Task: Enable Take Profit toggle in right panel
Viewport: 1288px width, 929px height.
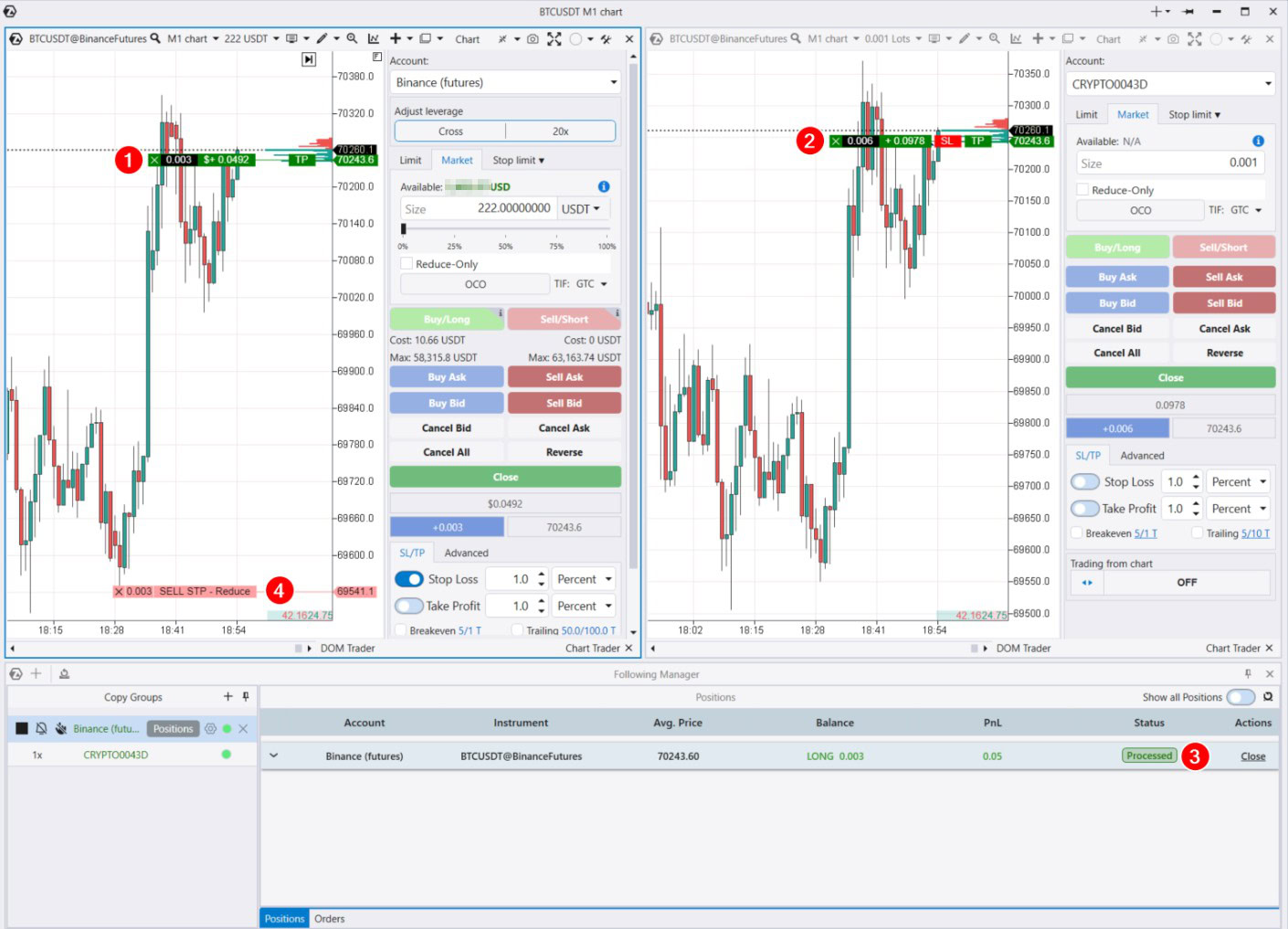Action: pos(1085,509)
